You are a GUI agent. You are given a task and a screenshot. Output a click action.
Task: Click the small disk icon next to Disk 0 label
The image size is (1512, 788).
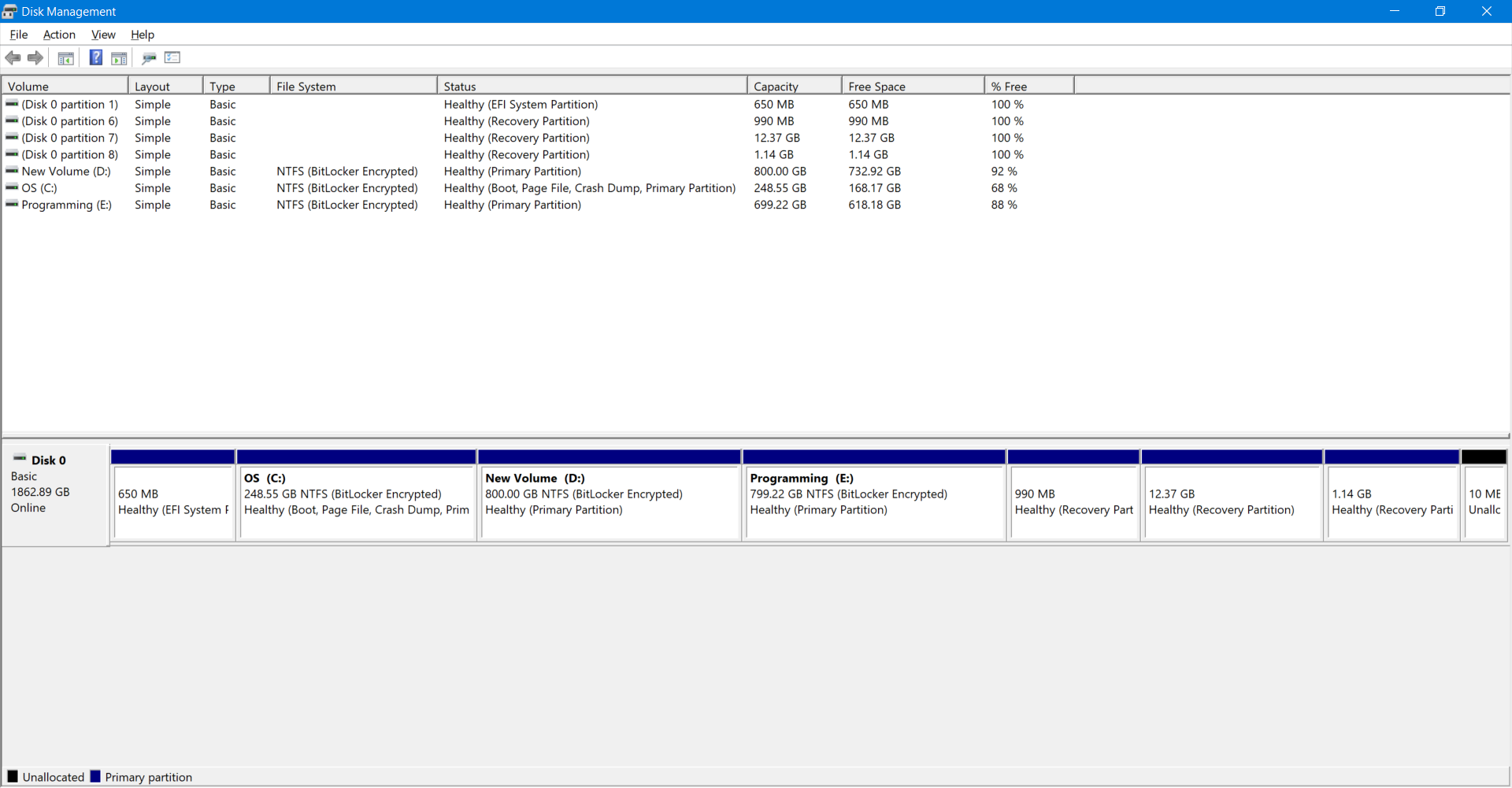pos(20,458)
